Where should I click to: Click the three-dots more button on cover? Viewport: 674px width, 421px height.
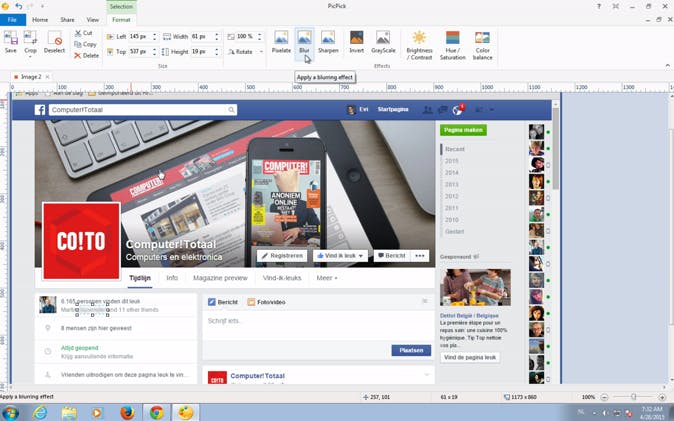[x=420, y=256]
